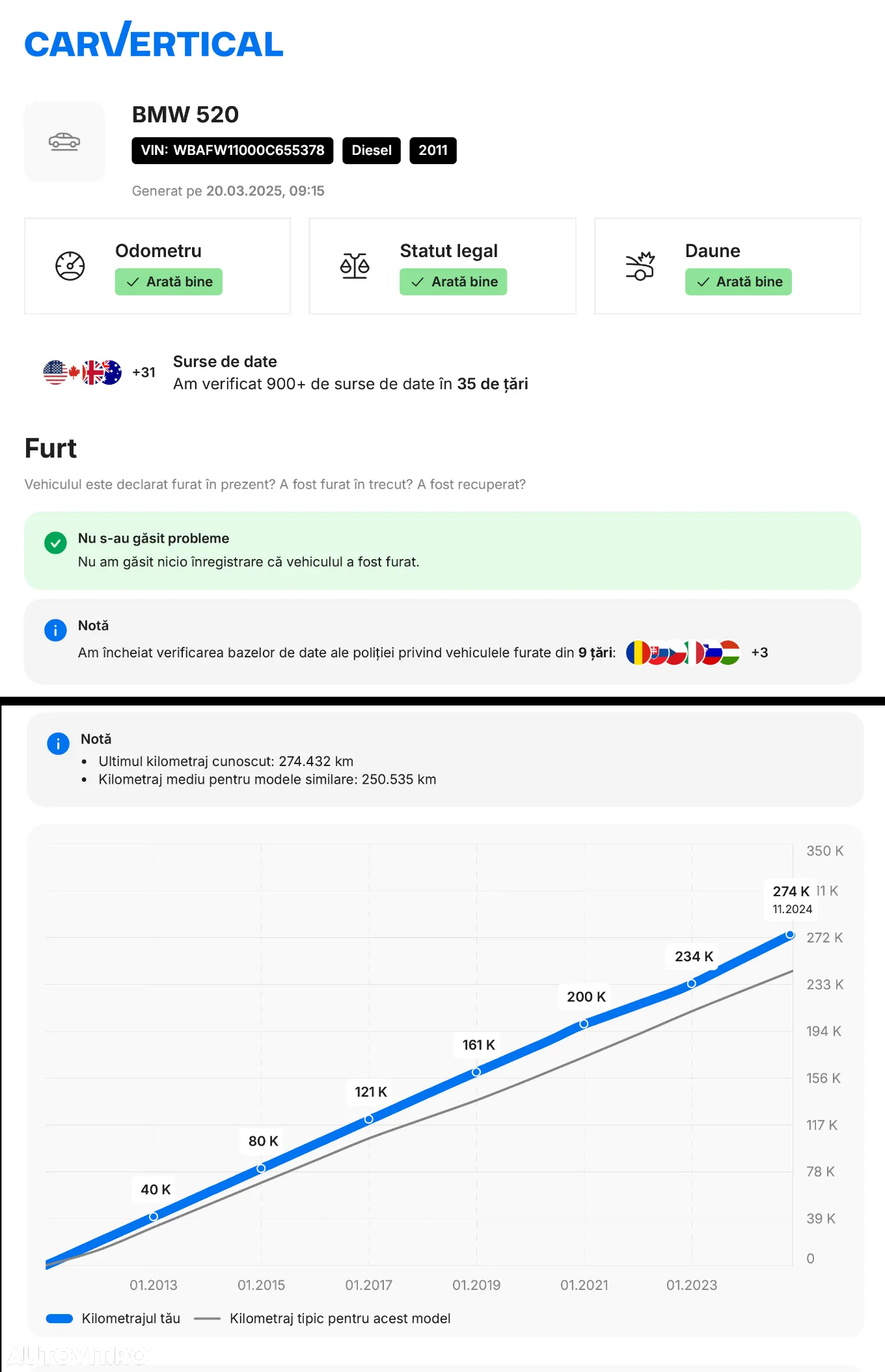The height and width of the screenshot is (1372, 885).
Task: Click the 2011 year tag
Action: (x=433, y=150)
